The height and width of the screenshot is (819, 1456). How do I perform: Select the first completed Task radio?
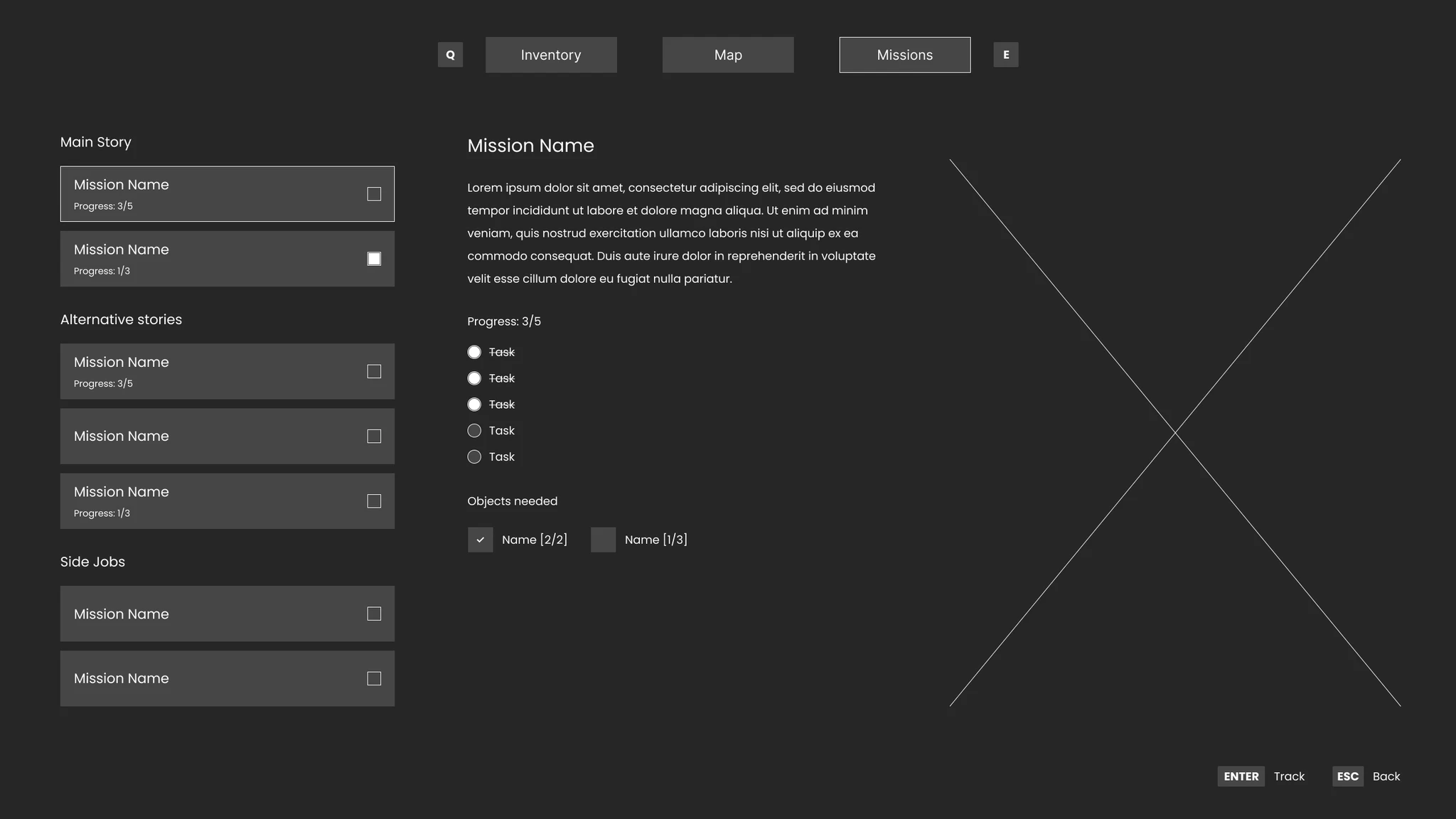pos(474,352)
